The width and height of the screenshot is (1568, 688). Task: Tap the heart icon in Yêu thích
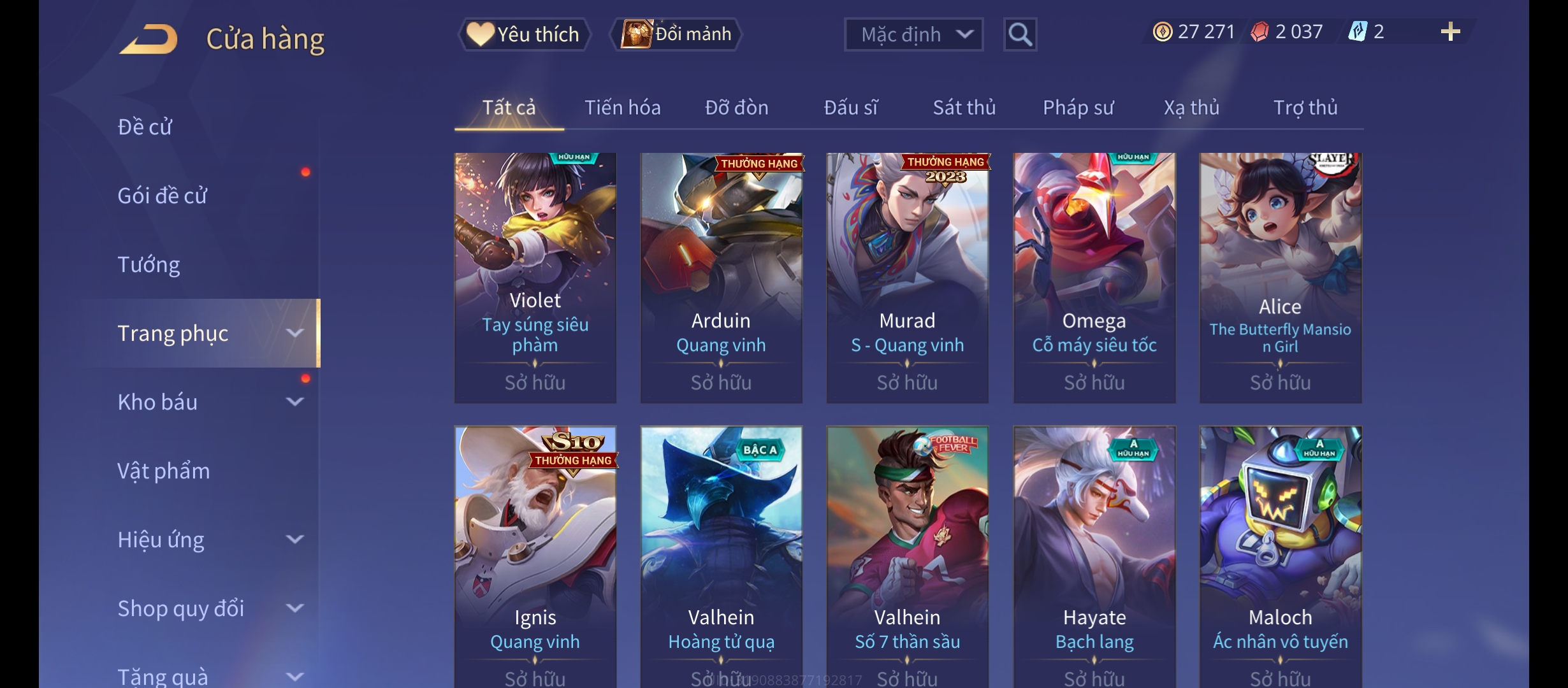pyautogui.click(x=480, y=34)
